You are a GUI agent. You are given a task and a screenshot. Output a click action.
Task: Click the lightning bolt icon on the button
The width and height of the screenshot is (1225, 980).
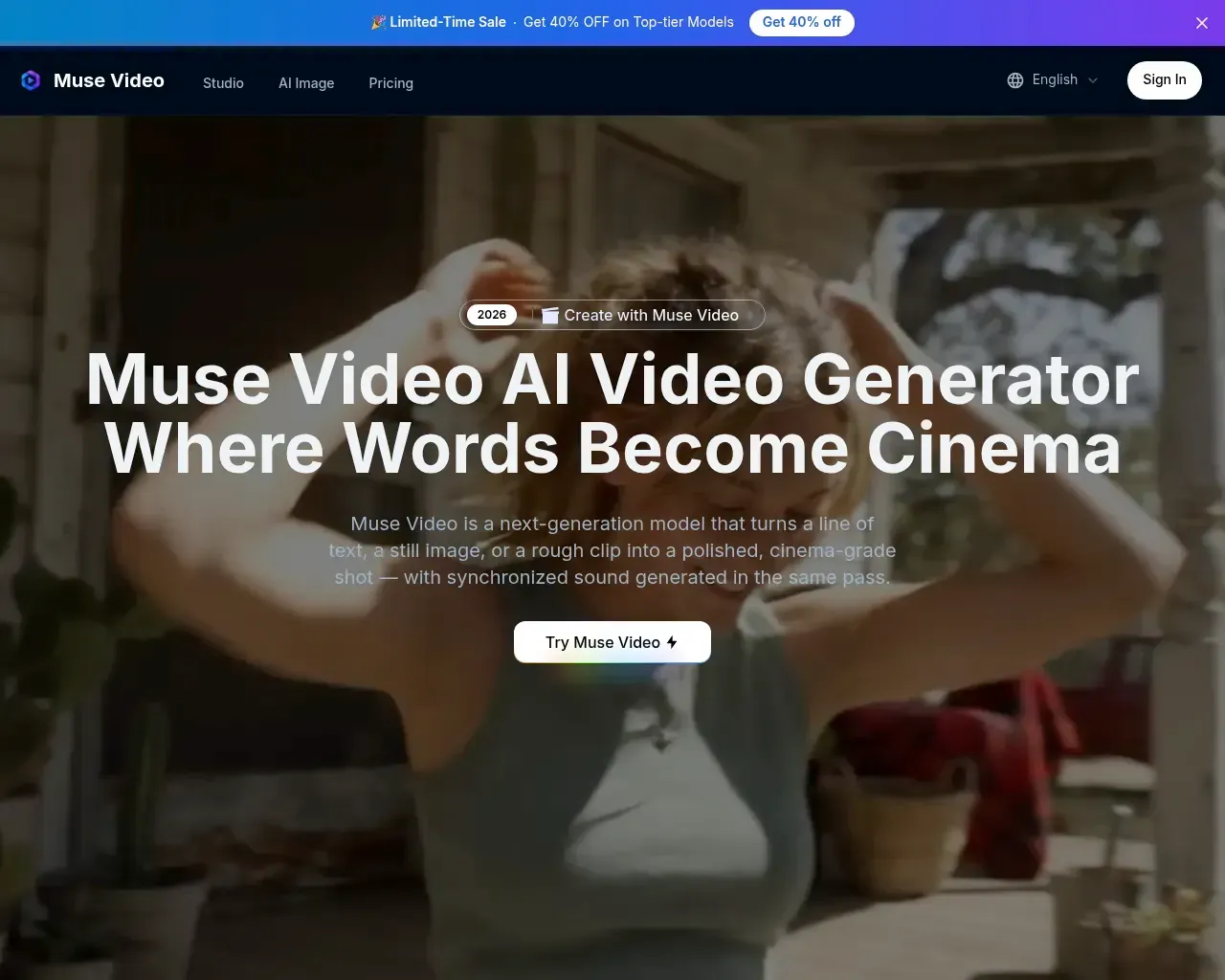click(x=672, y=642)
